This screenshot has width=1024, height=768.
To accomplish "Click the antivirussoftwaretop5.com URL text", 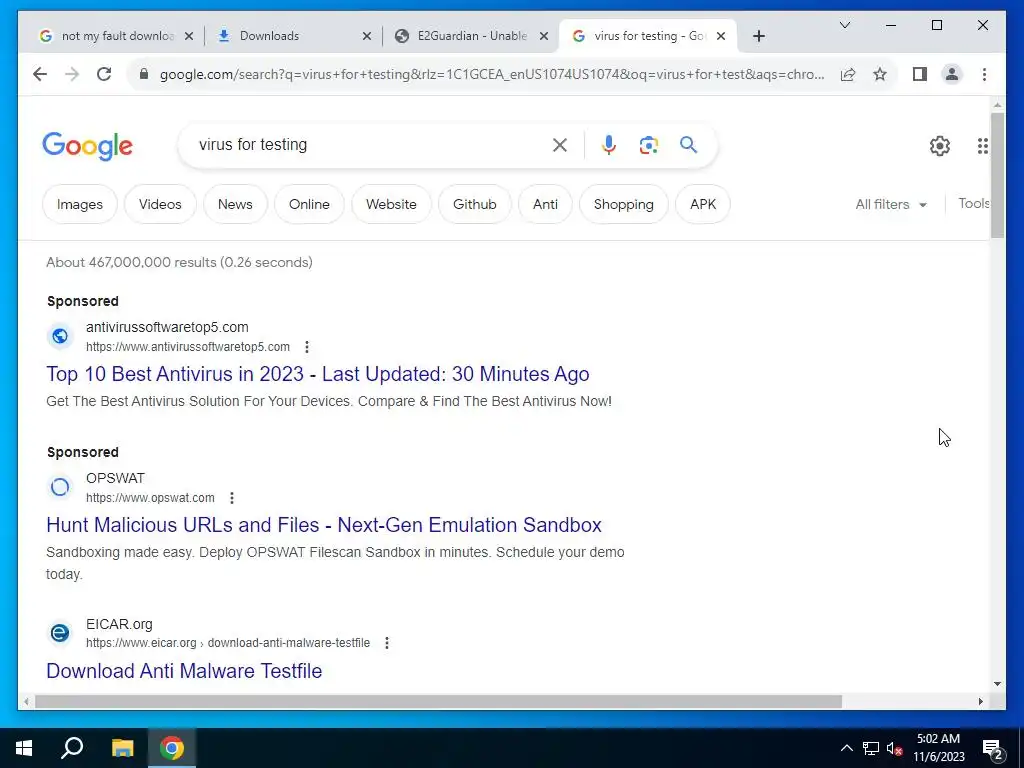I will click(x=188, y=347).
